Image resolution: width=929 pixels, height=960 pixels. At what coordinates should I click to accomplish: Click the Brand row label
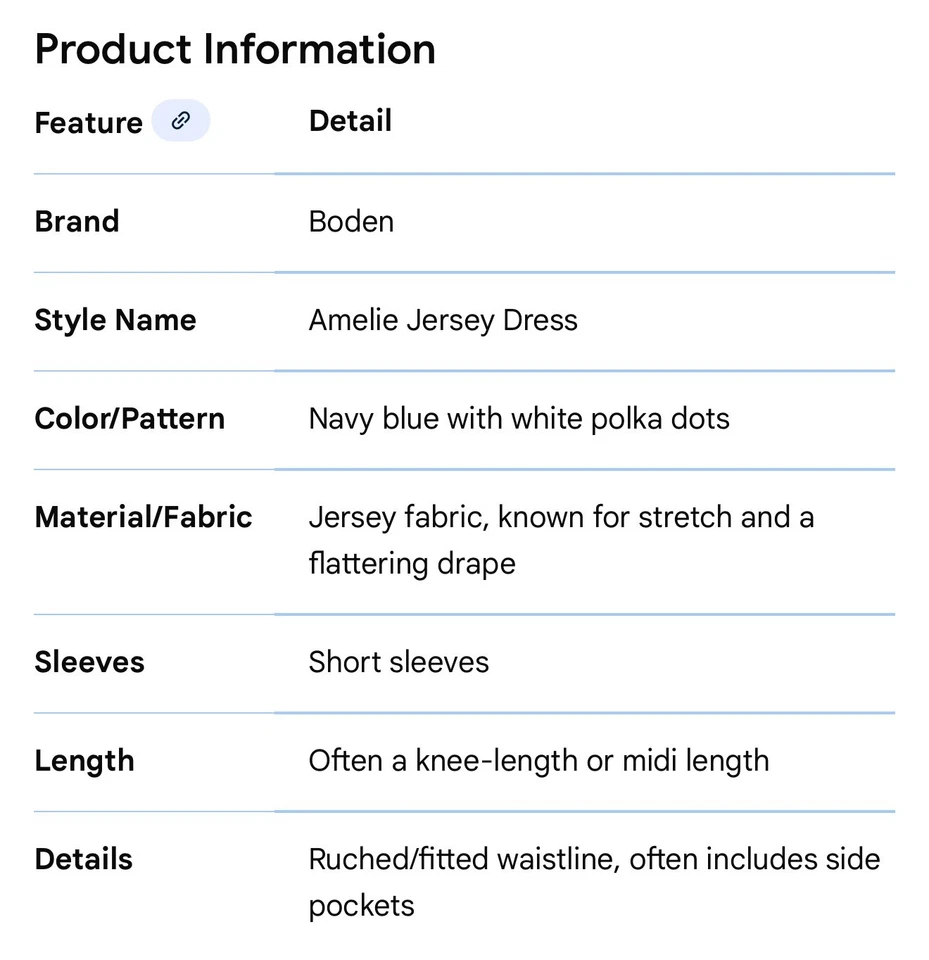(77, 221)
